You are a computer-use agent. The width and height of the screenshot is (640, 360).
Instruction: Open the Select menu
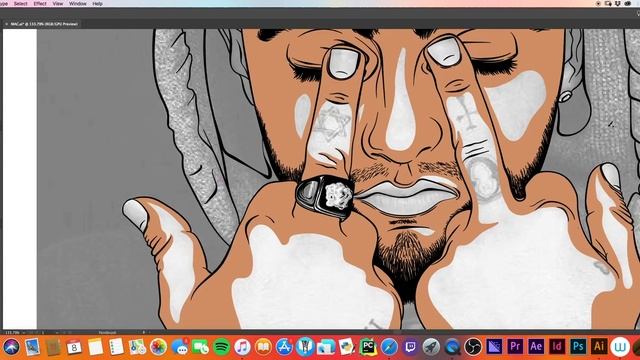point(20,4)
